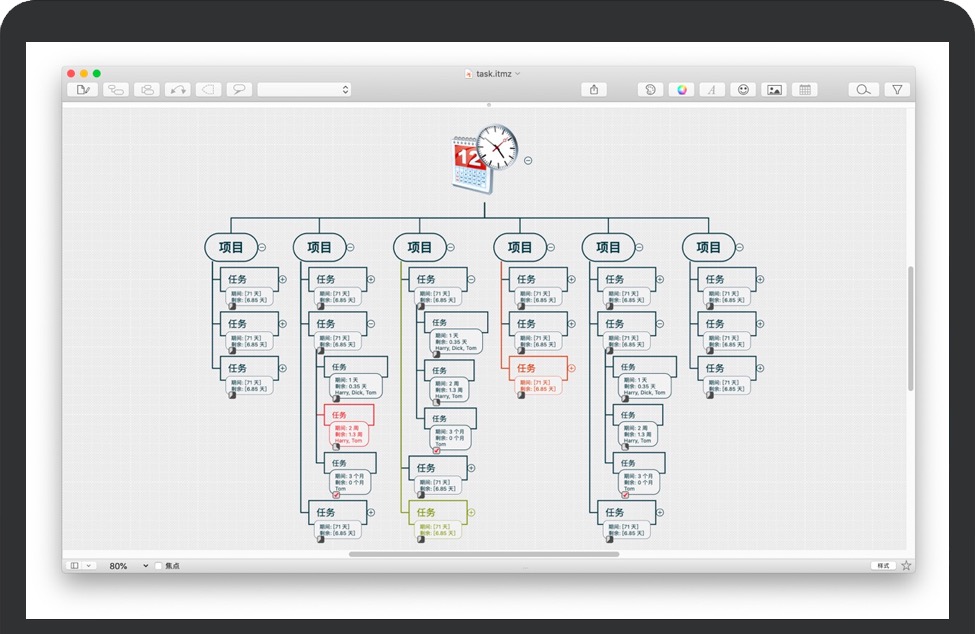975x634 pixels.
Task: Click the horizontal scrollbar at bottom
Action: (x=484, y=554)
